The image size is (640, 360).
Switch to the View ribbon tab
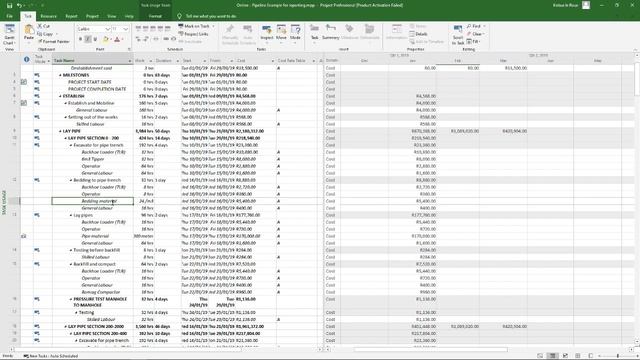pyautogui.click(x=111, y=16)
